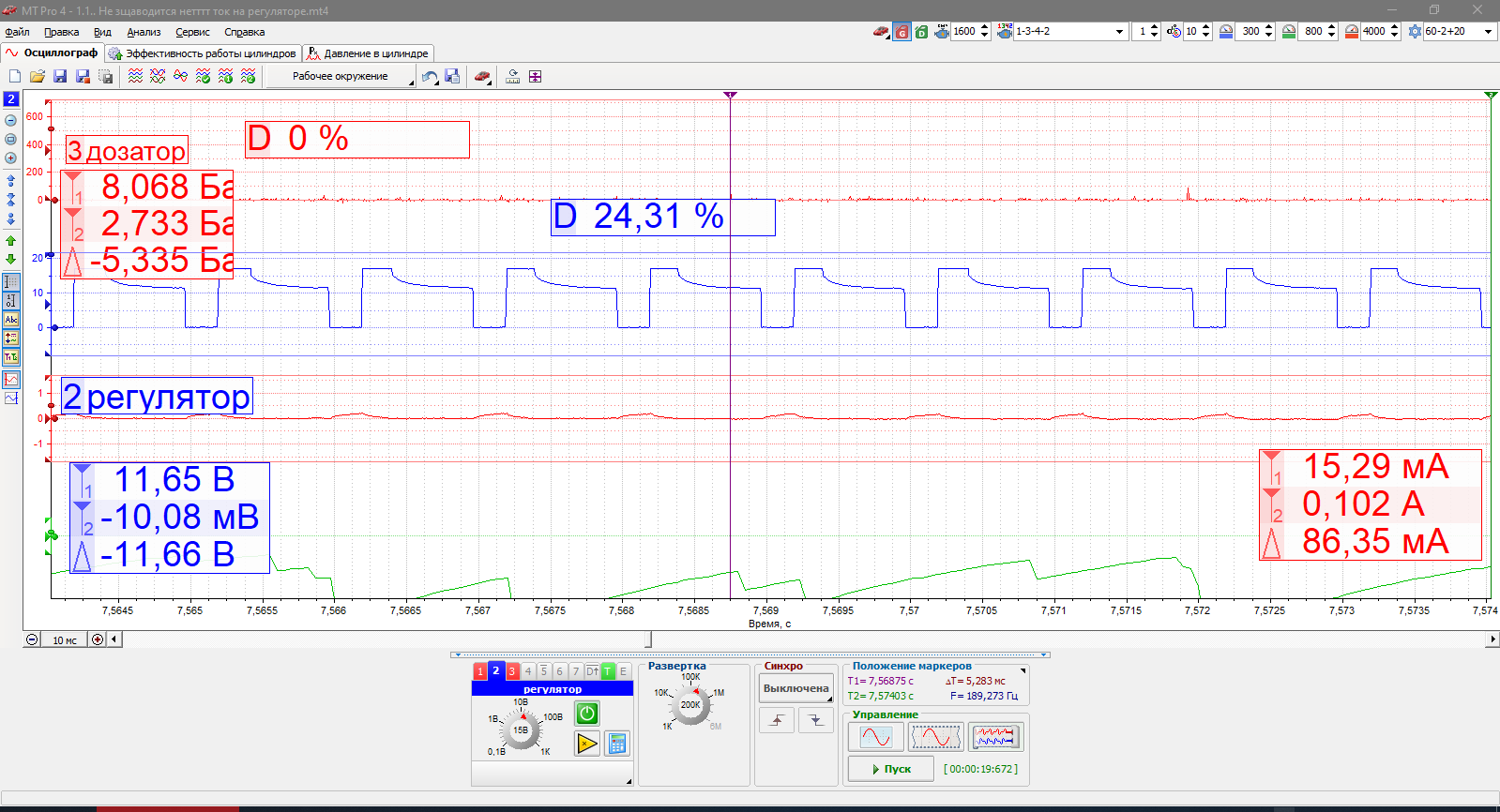Viewport: 1500px width, 812px height.
Task: Click the Пуск start button
Action: [x=890, y=769]
